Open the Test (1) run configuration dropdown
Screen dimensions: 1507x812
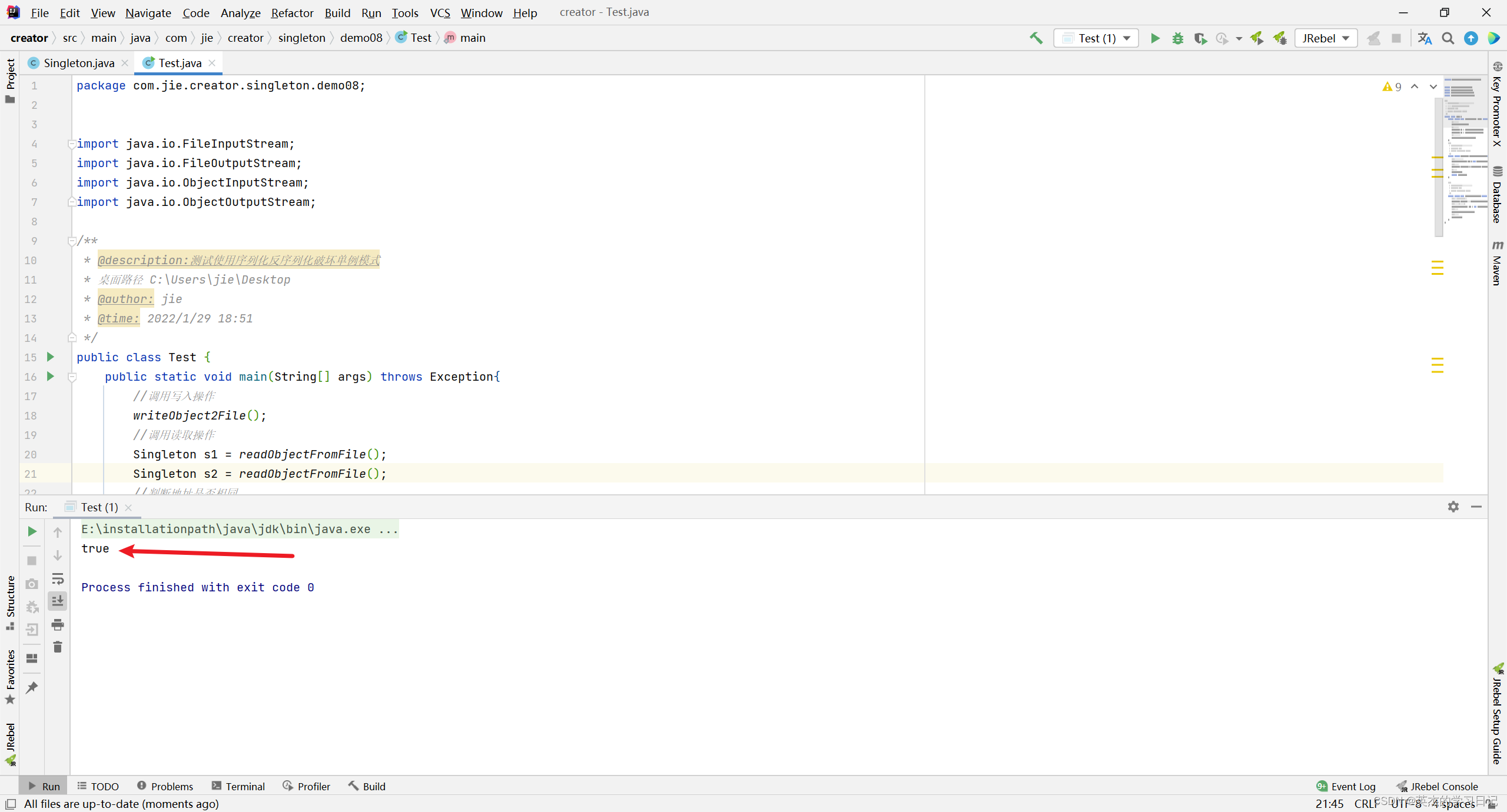[1097, 38]
